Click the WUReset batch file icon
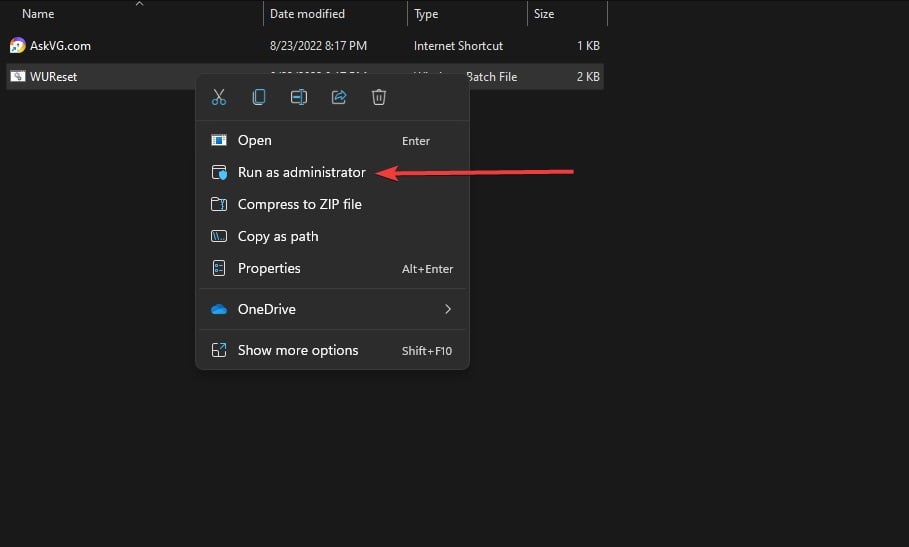Screen dimensions: 909x547 (x=17, y=77)
